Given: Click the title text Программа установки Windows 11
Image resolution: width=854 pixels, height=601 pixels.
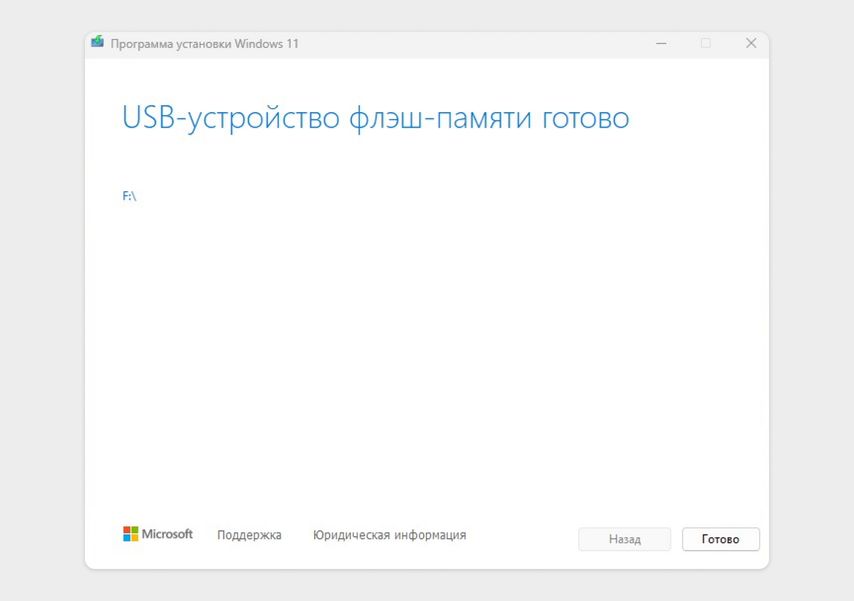Looking at the screenshot, I should coord(205,44).
